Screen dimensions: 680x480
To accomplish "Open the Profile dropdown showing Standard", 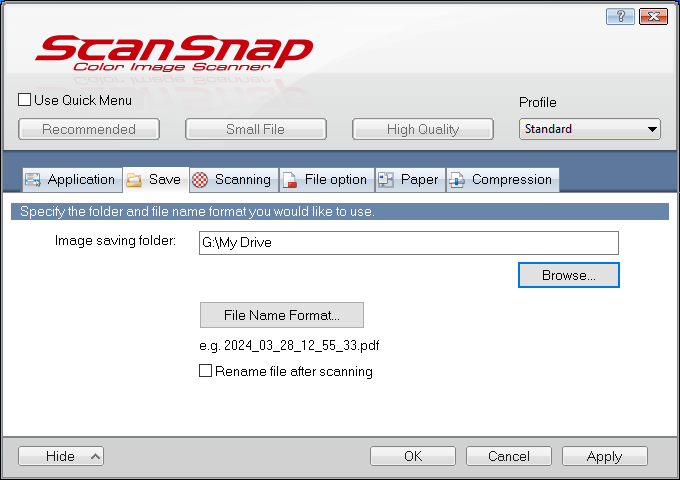I will 589,129.
